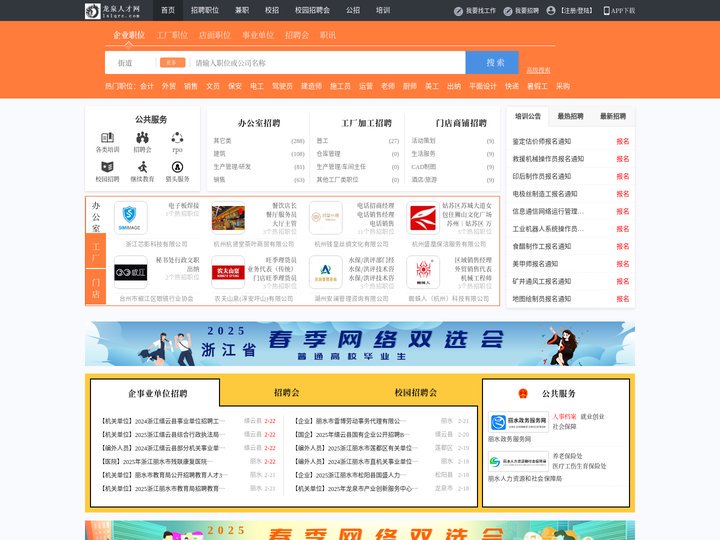The image size is (720, 540).
Task: Open 校园招聘会 in the top navigation
Action: click(312, 10)
